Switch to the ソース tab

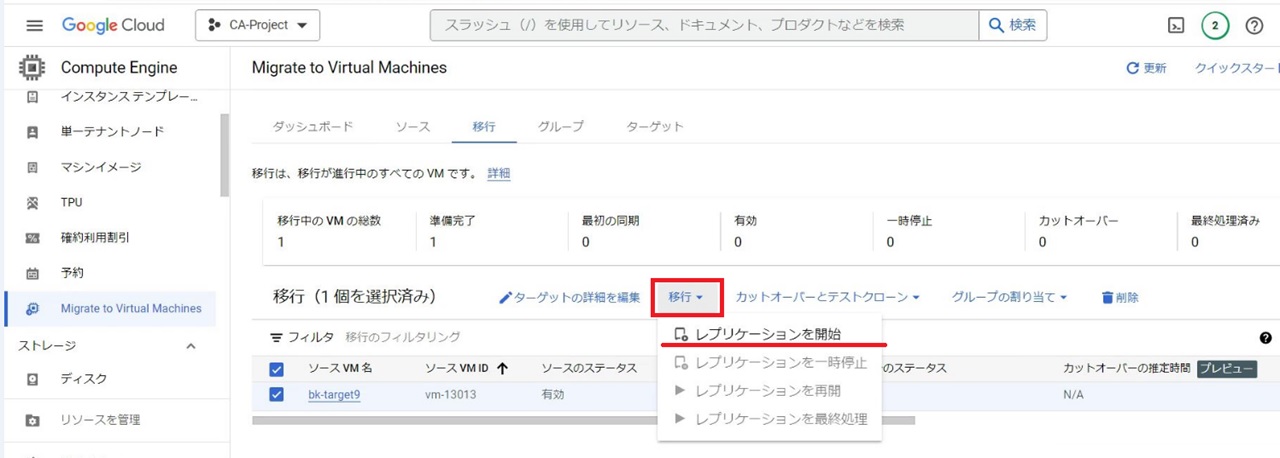[x=413, y=127]
